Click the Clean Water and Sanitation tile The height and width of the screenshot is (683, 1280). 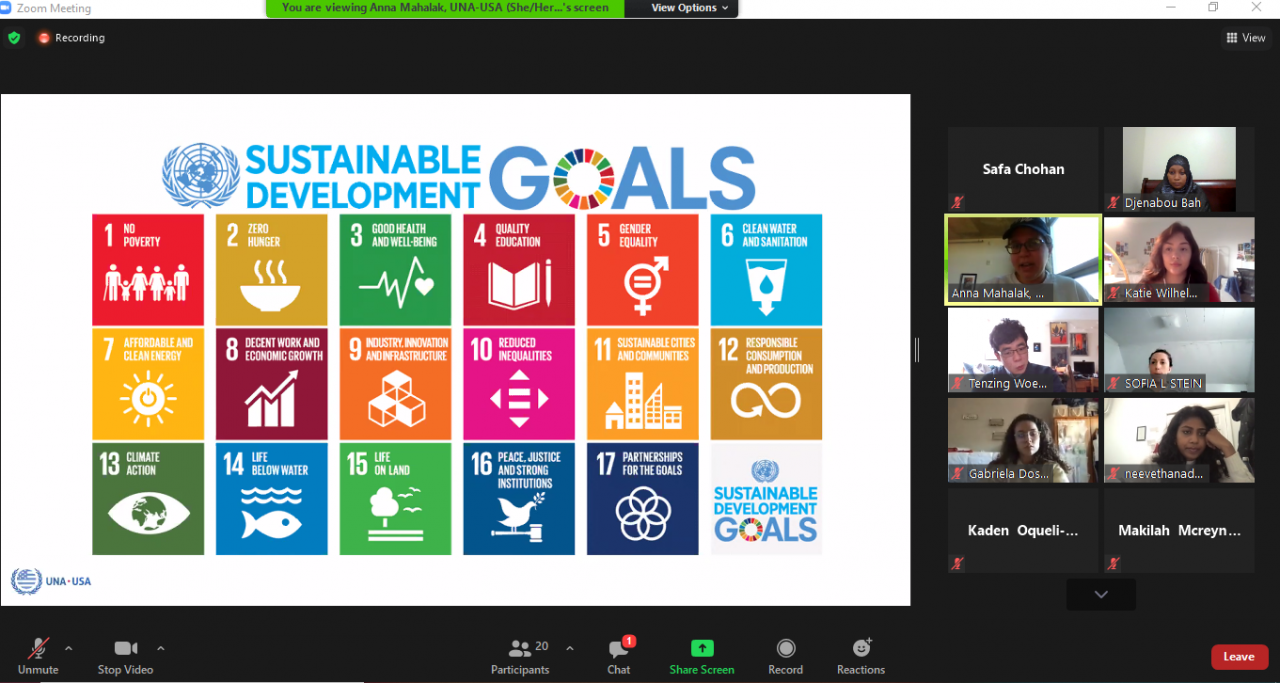point(766,270)
